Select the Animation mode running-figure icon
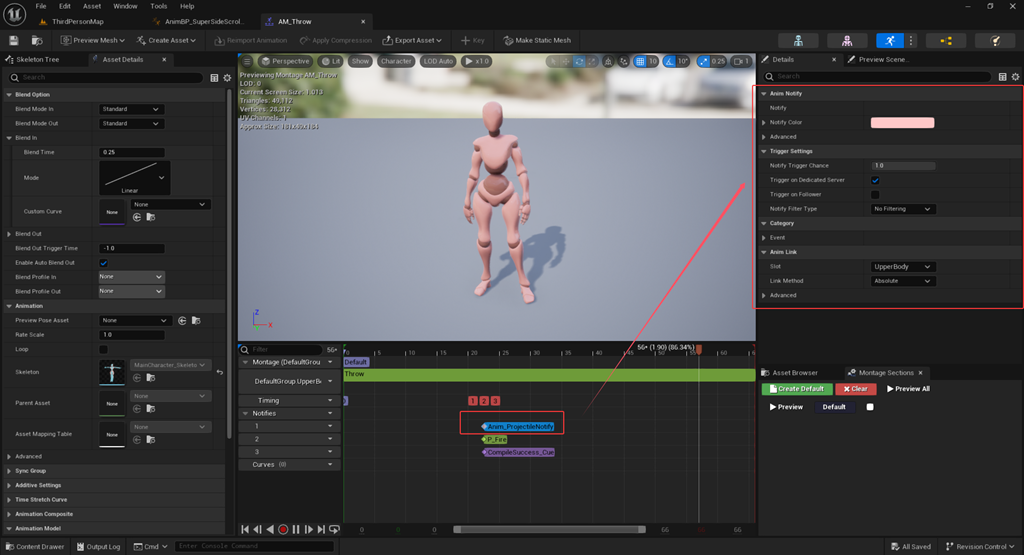1024x555 pixels. coord(889,40)
